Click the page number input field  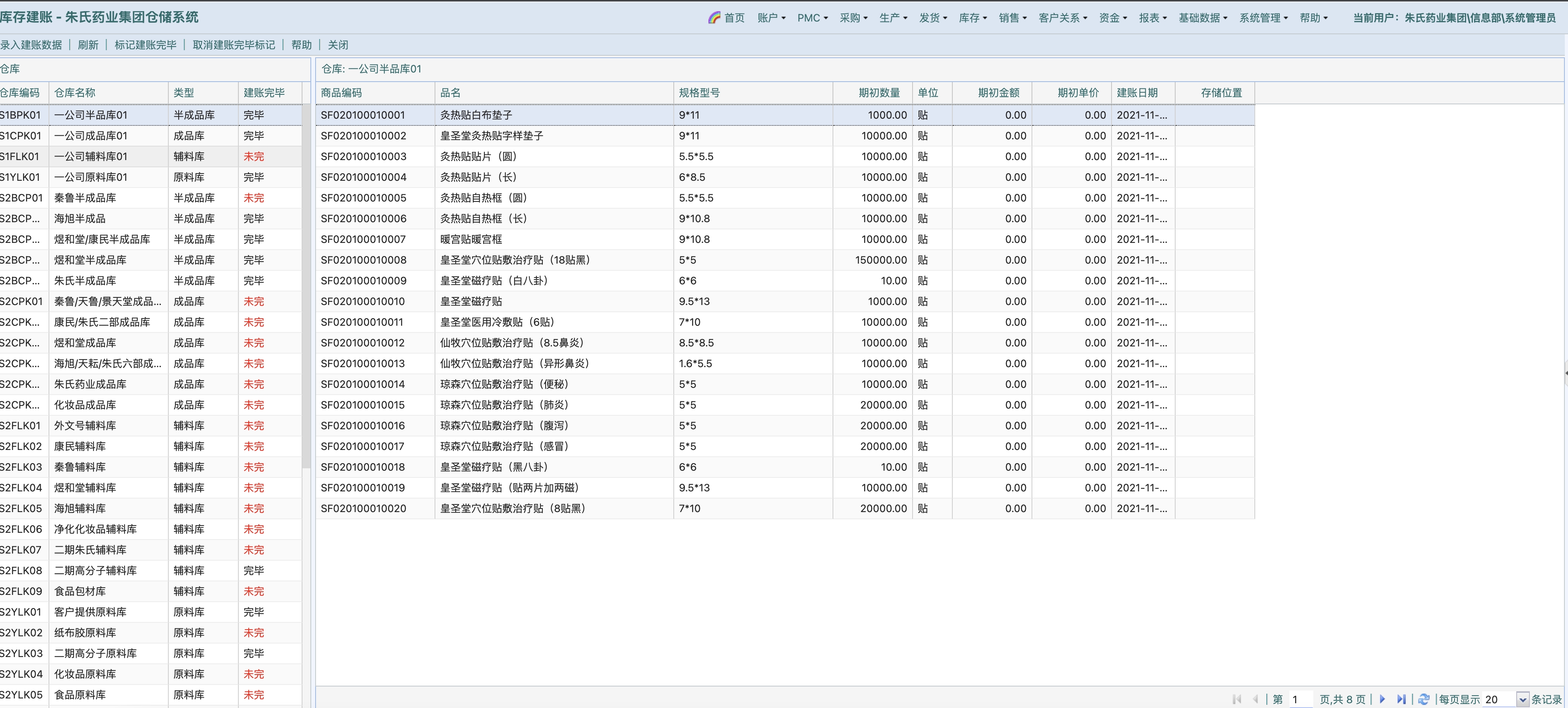[x=1301, y=700]
